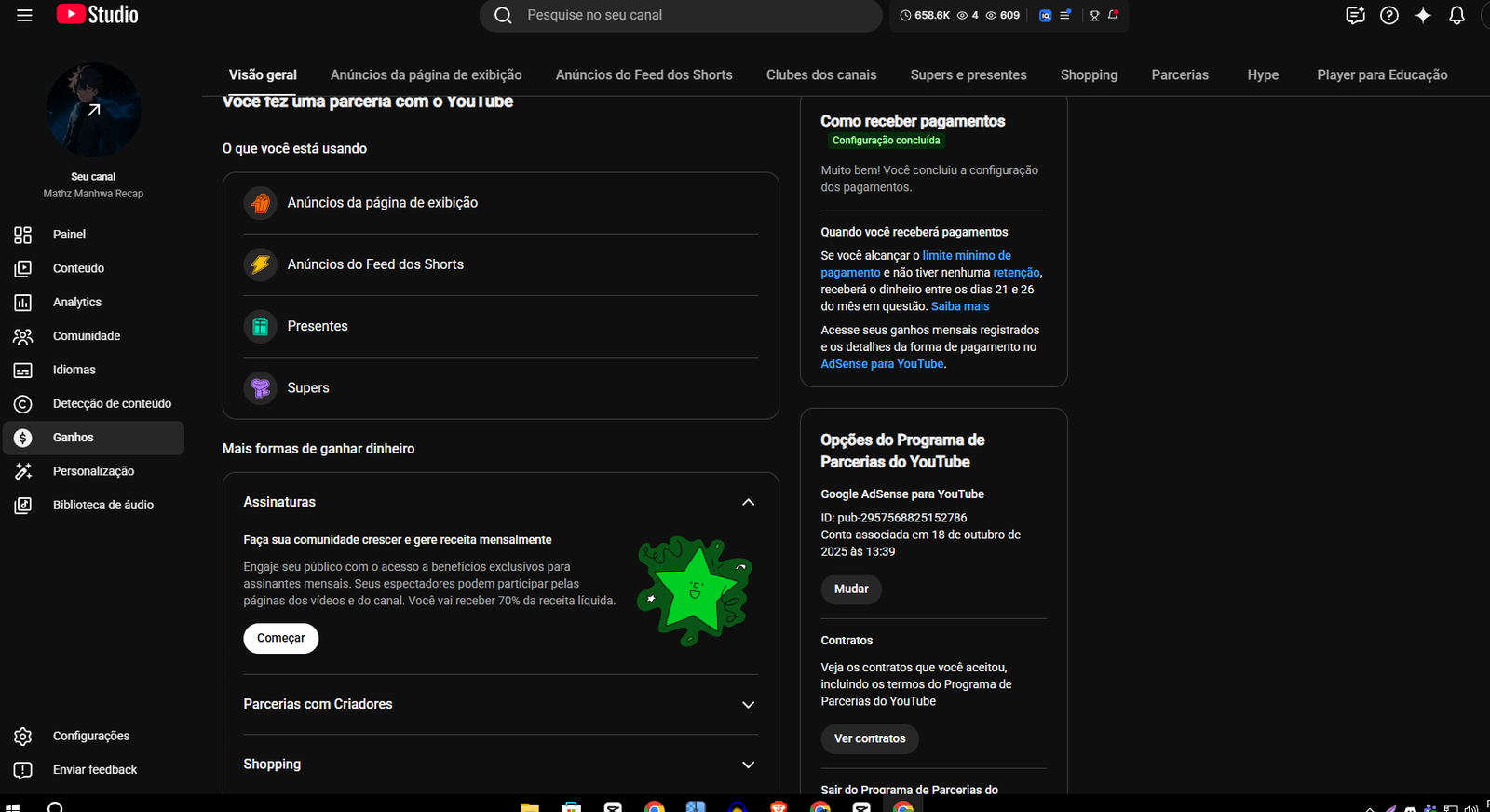Switch to the Visão geral tab
This screenshot has width=1490, height=812.
tap(263, 74)
